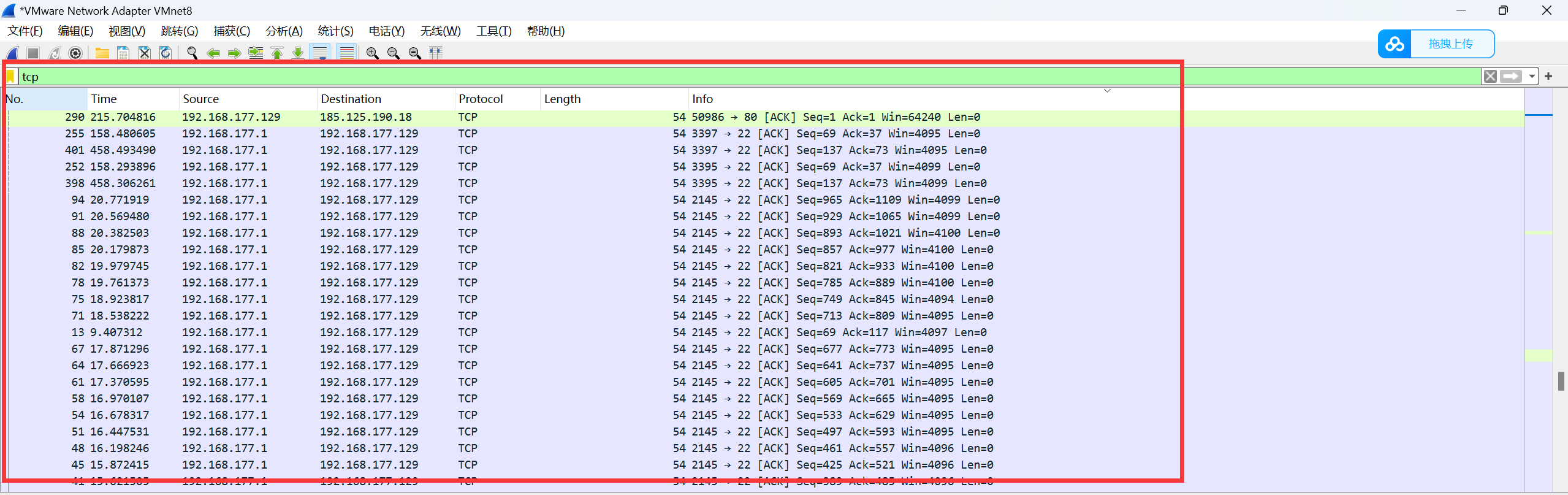Click the start capture shark fin icon

12,53
